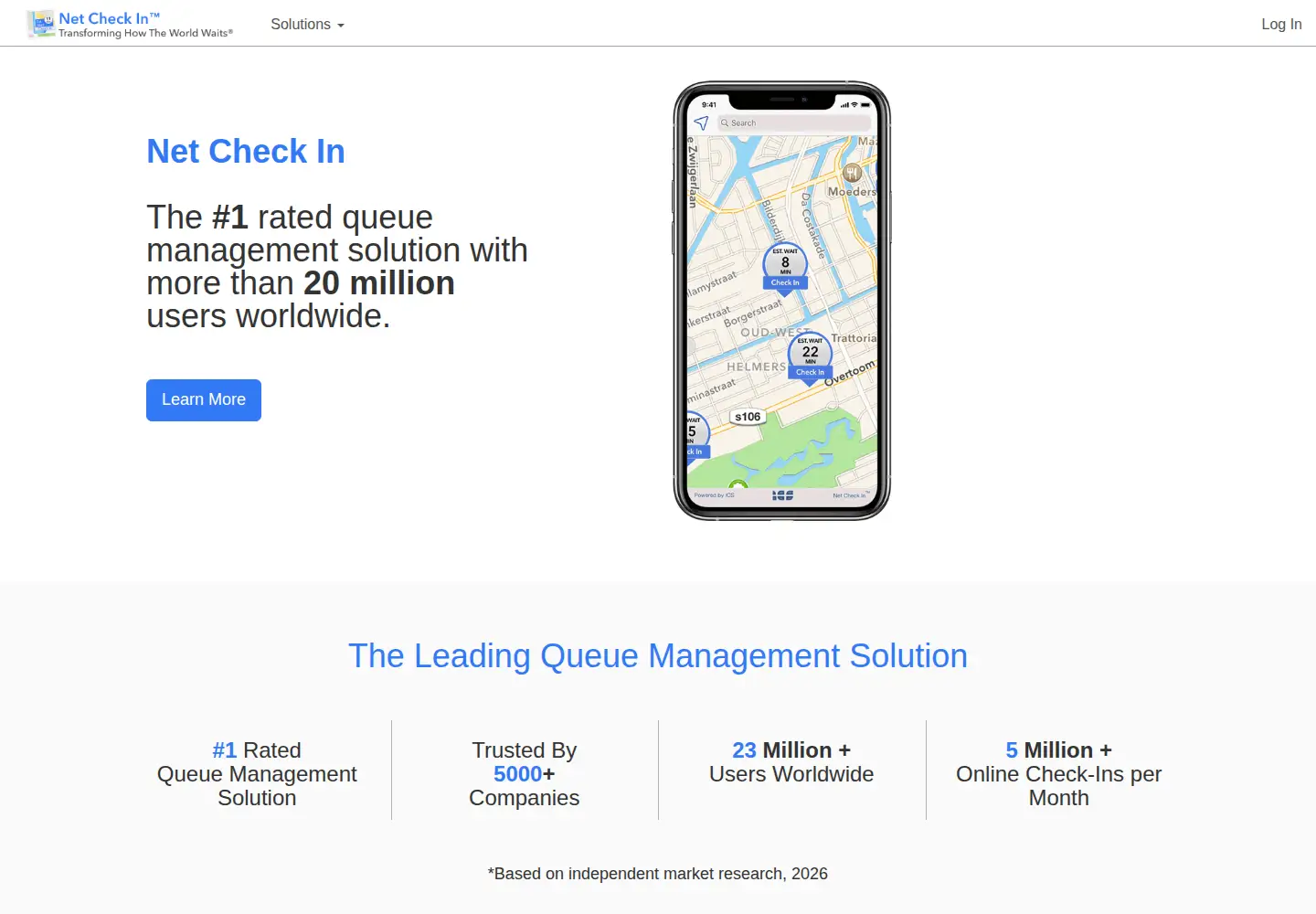
Task: Click the Log In link
Action: (1281, 25)
